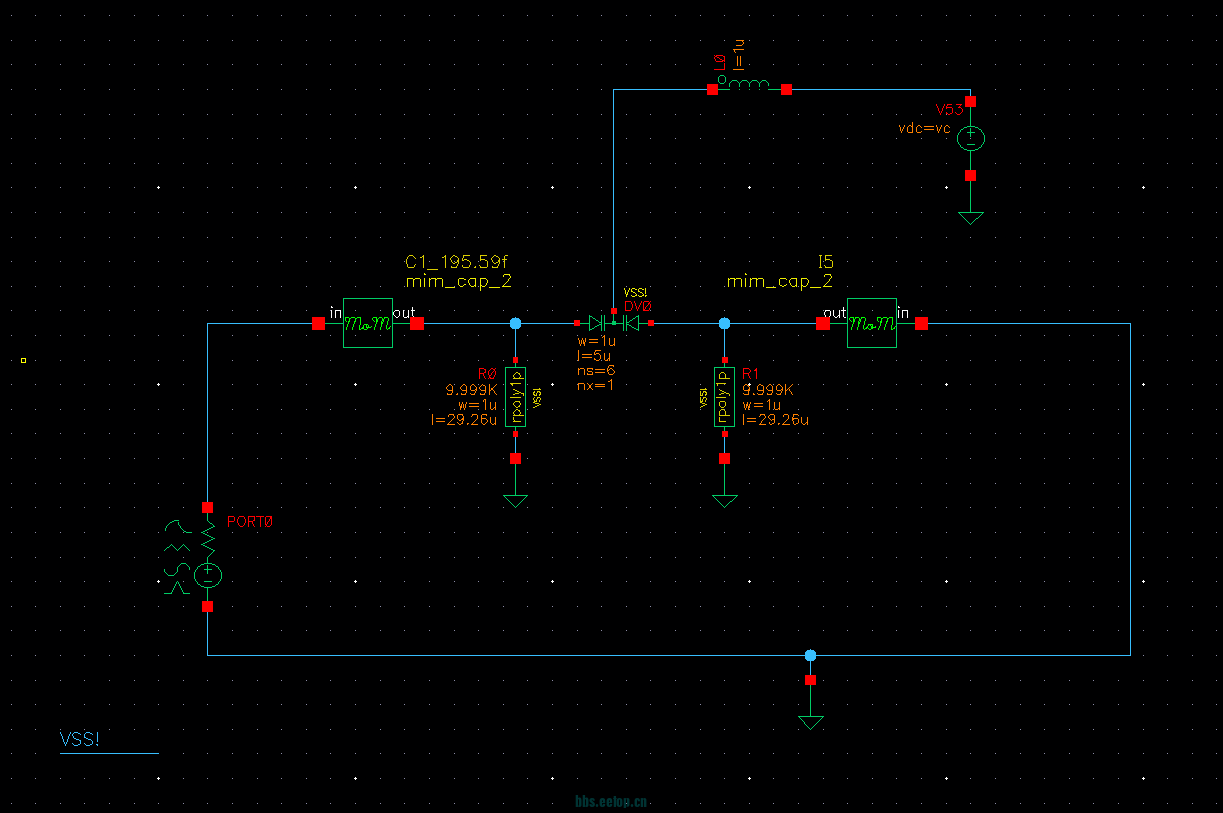Screen dimensions: 1223x813
Task: Select the 'mim_cap_2' label under C1_195.59f
Action: point(458,282)
